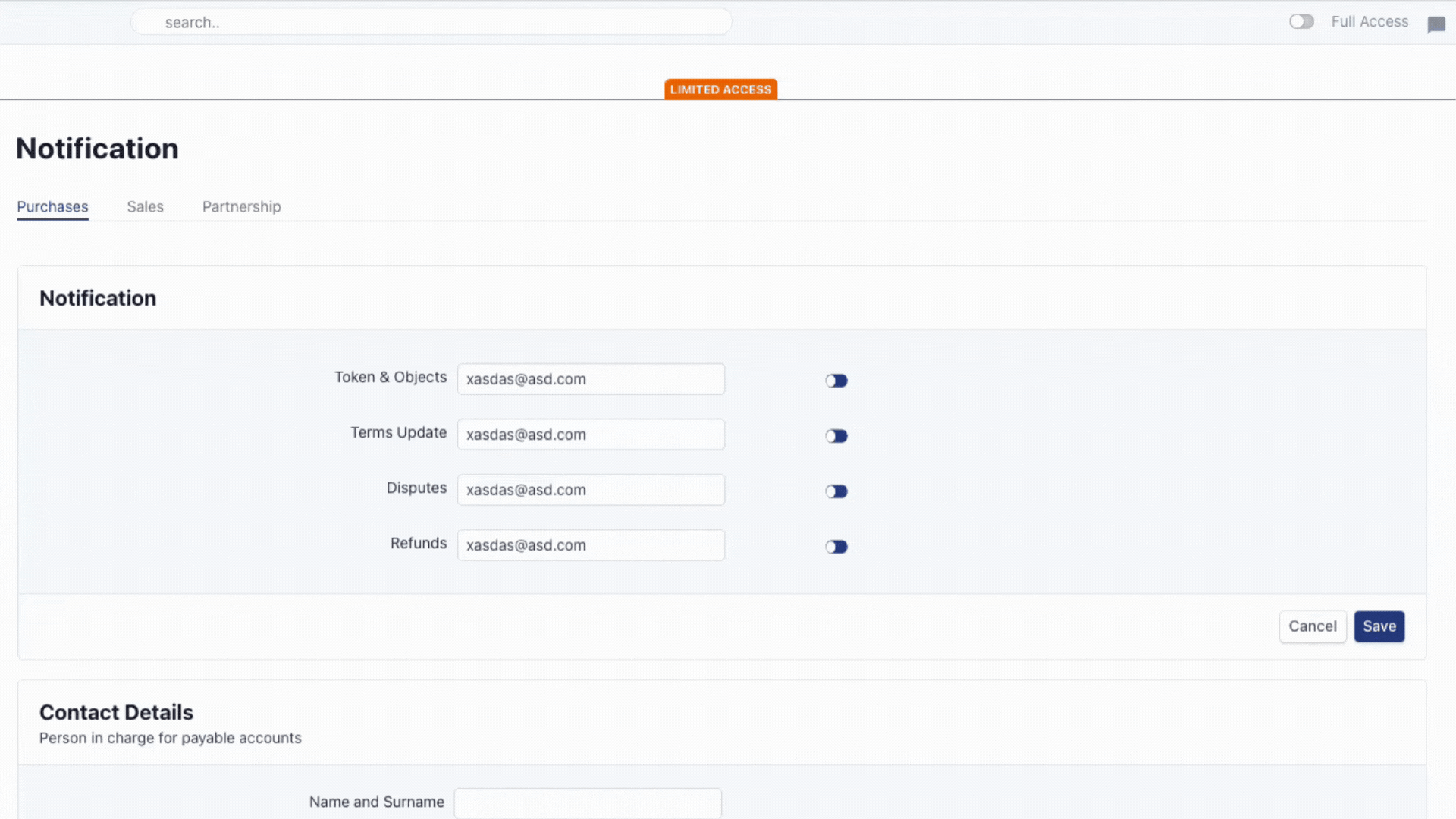
Task: Click the Name and Surname field
Action: [588, 802]
